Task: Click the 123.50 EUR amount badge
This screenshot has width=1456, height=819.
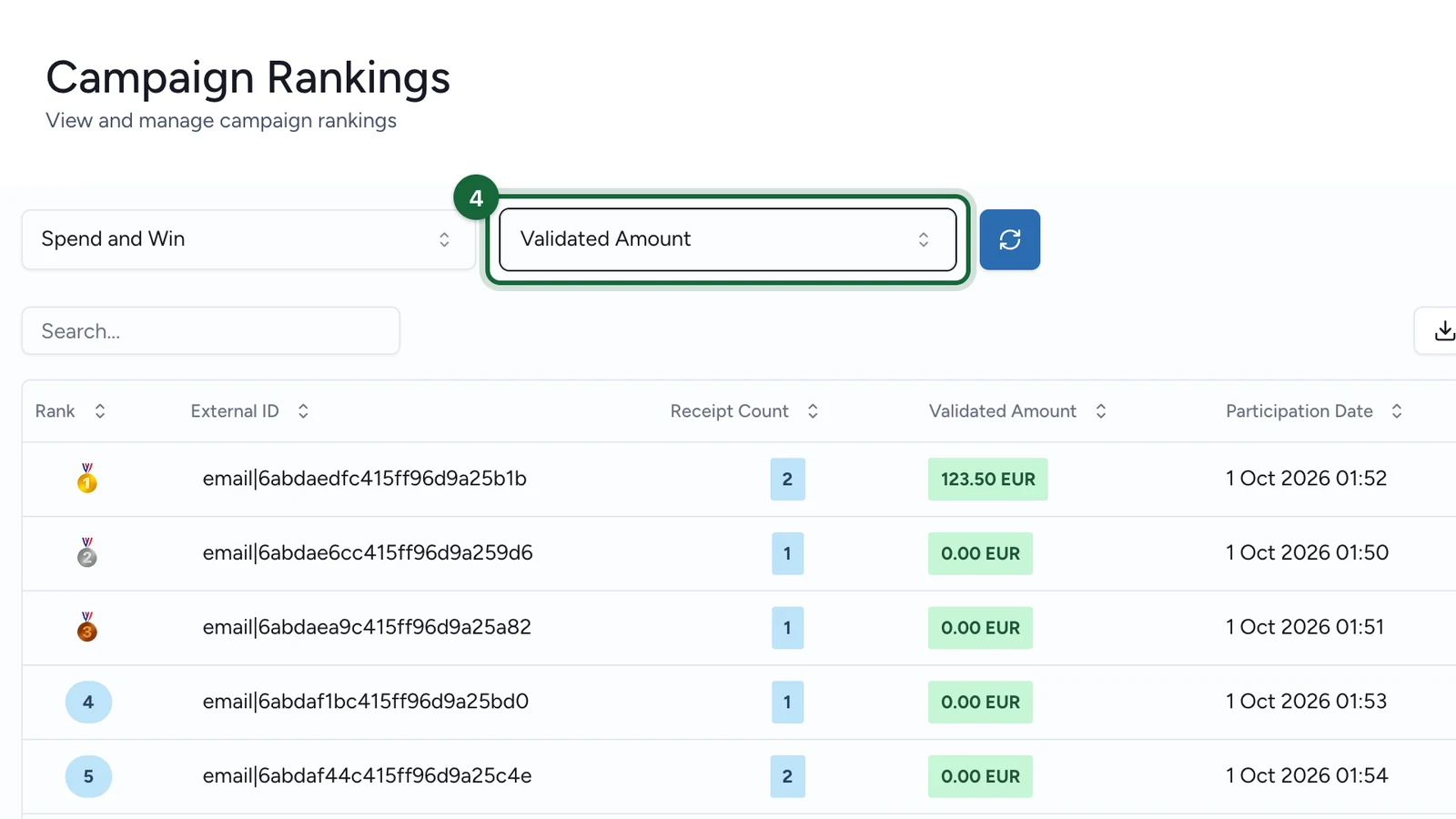Action: pyautogui.click(x=987, y=480)
